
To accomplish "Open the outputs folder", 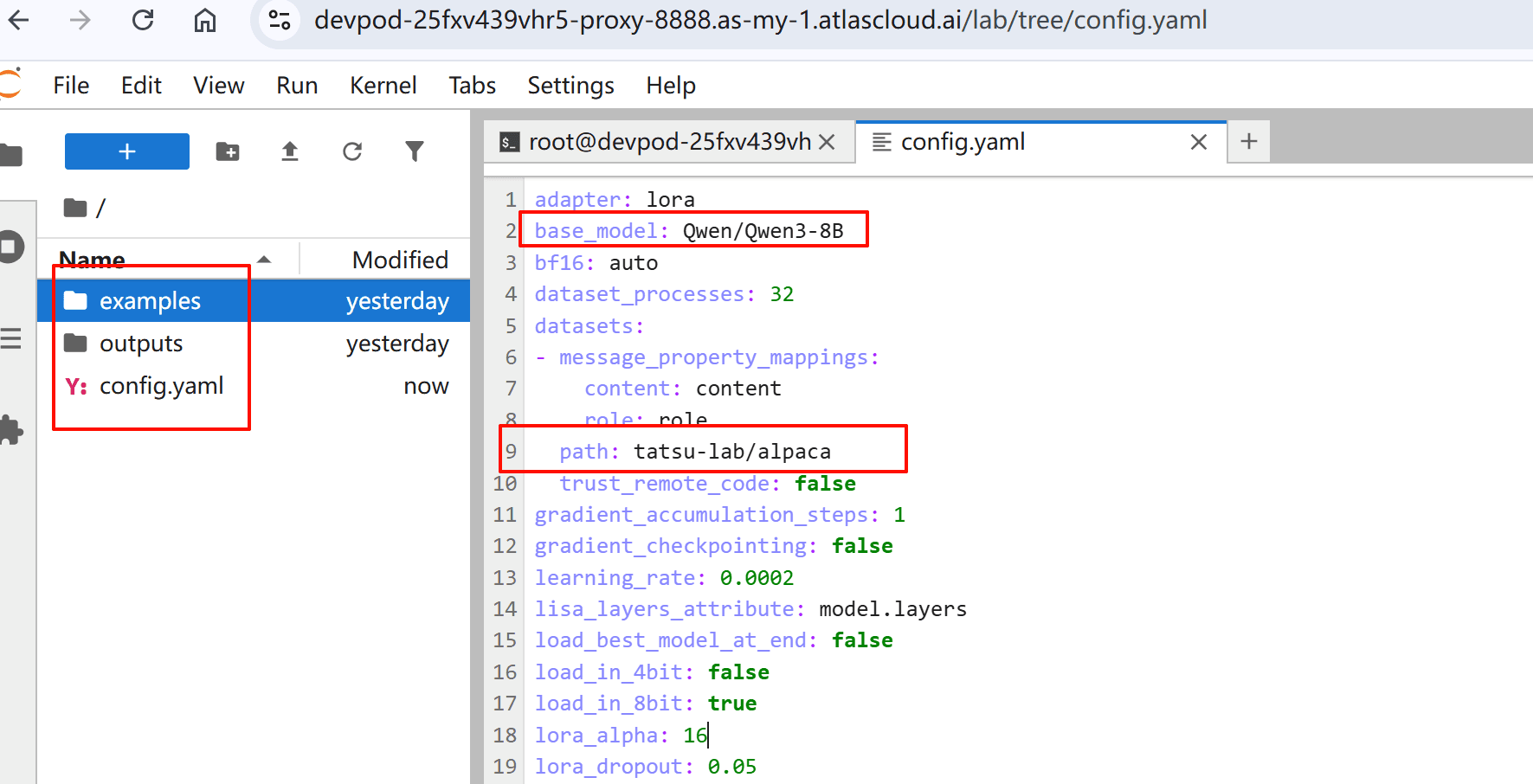I will click(141, 344).
